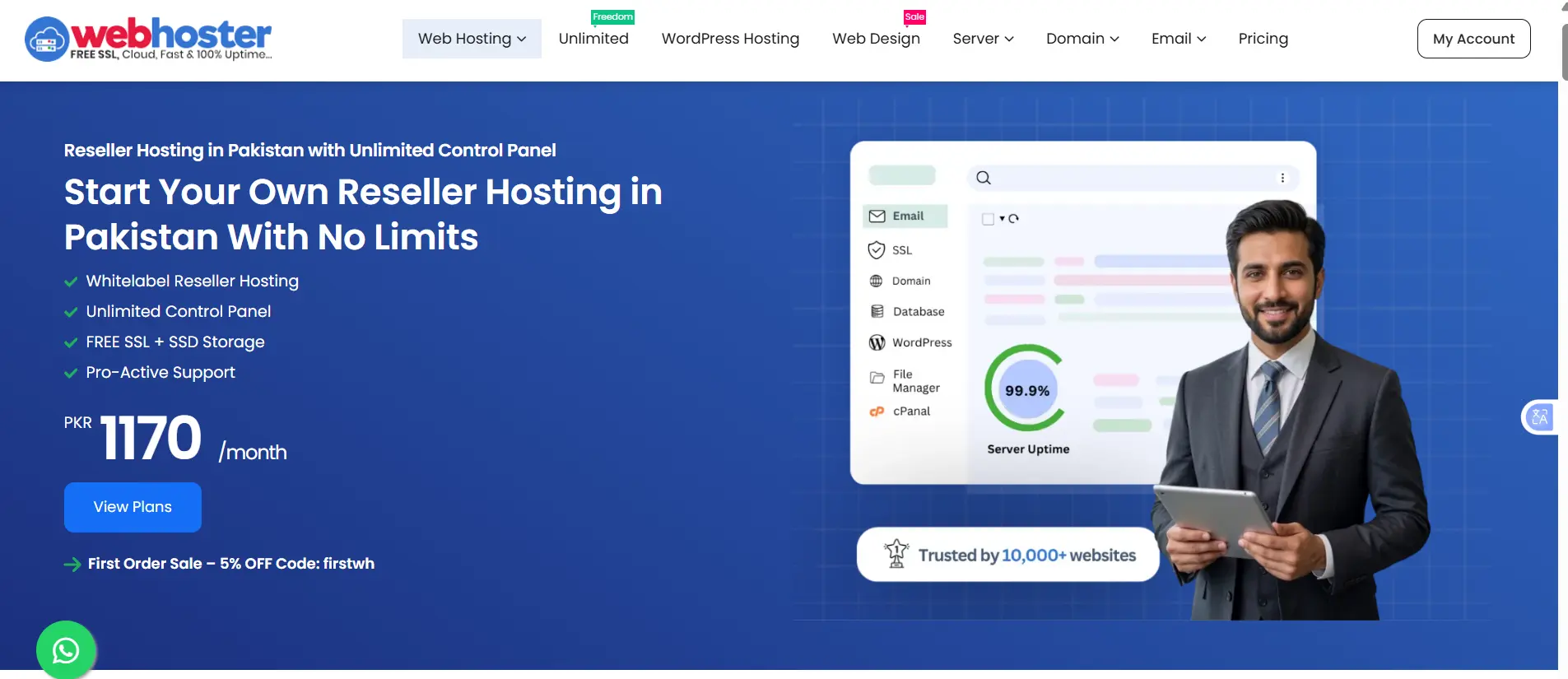Click the green arrow before First Order Sale
Screen dimensions: 1568x679
pos(72,564)
